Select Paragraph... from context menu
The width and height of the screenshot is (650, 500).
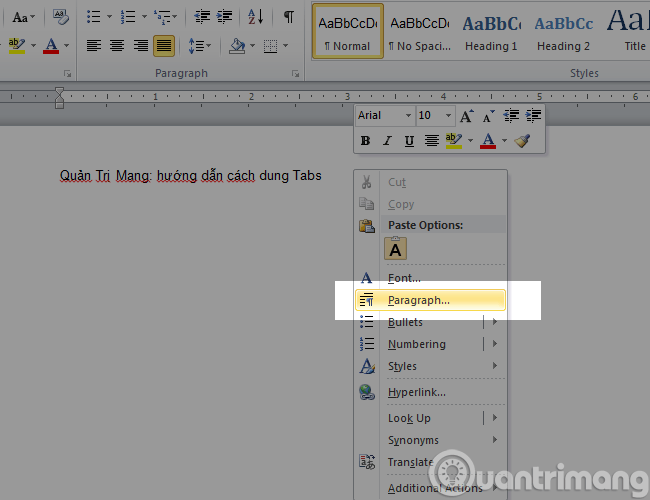(419, 299)
